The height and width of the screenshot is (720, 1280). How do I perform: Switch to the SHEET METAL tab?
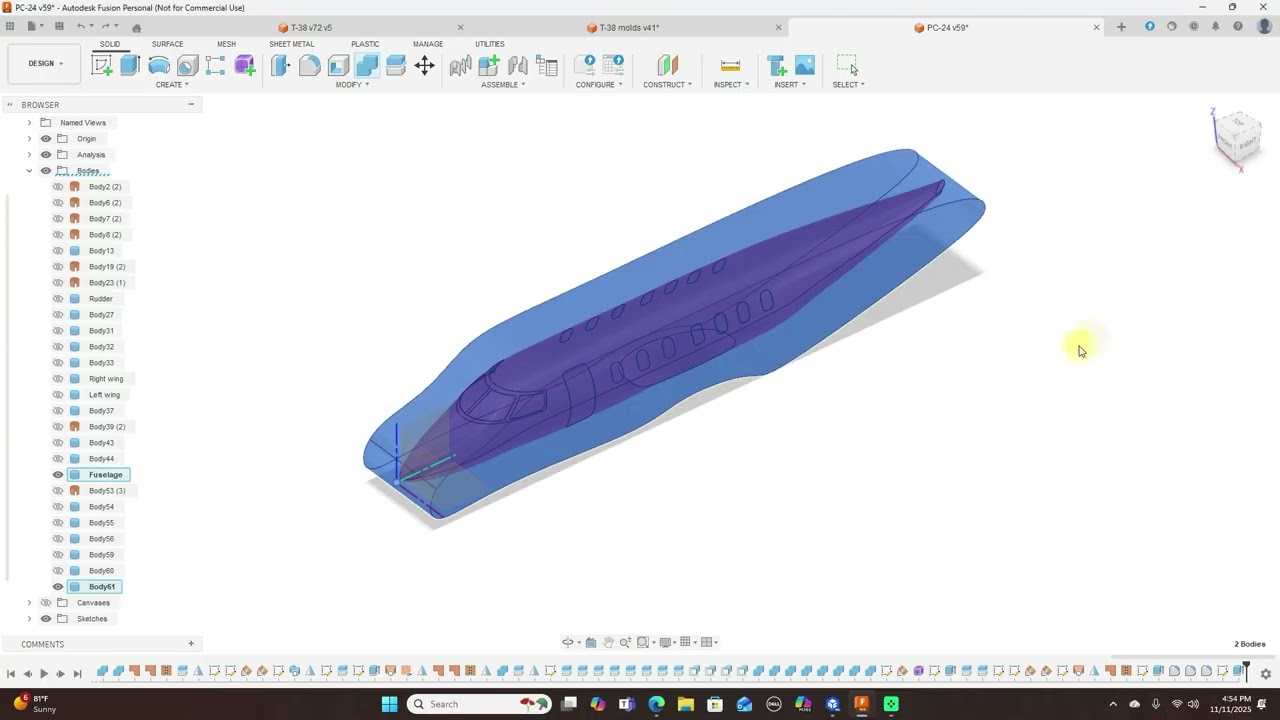tap(291, 44)
